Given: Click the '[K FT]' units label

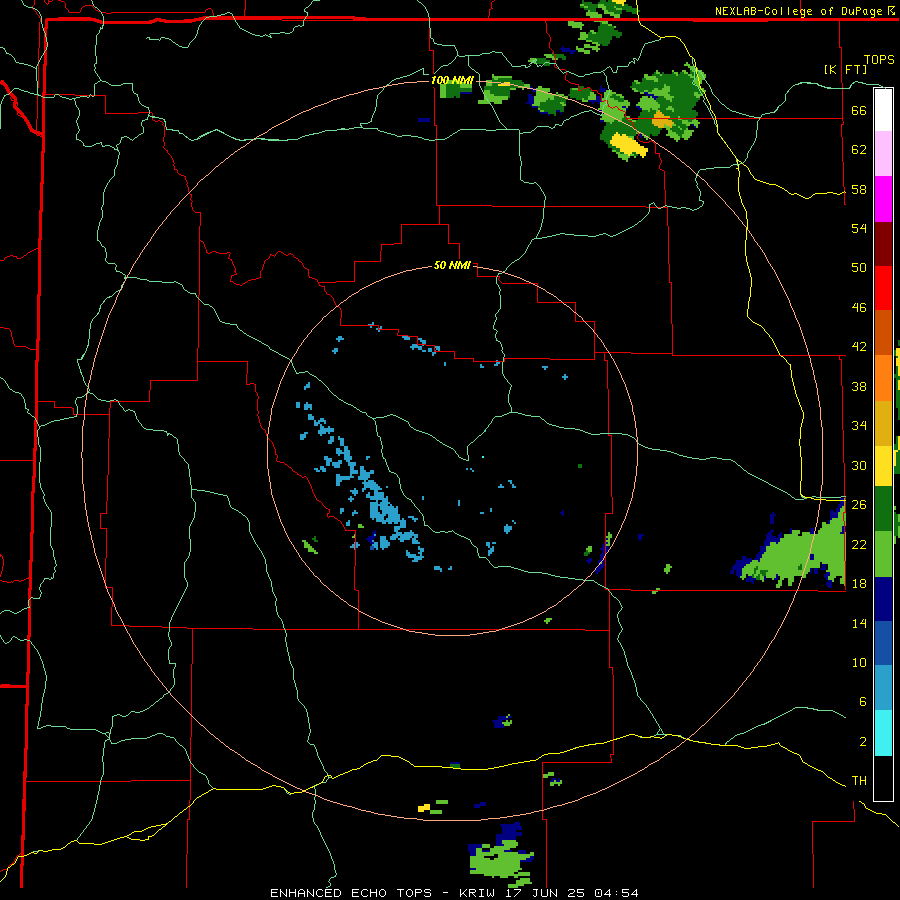Looking at the screenshot, I should pyautogui.click(x=845, y=69).
